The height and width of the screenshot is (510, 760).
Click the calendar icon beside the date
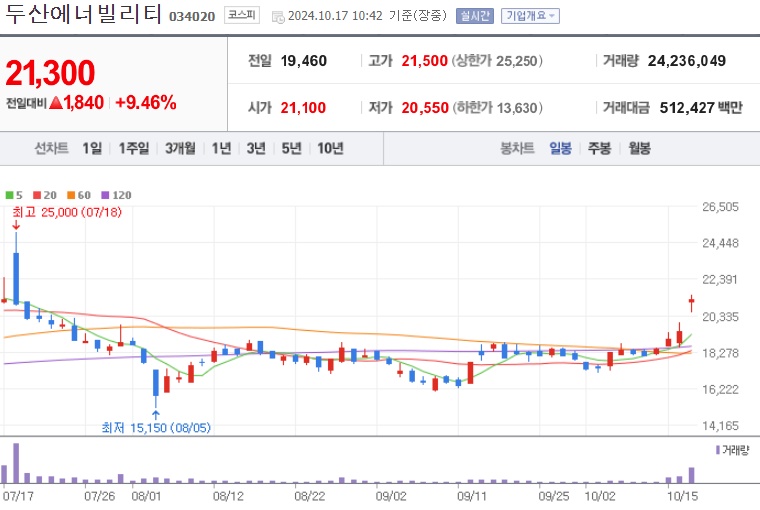click(x=278, y=17)
